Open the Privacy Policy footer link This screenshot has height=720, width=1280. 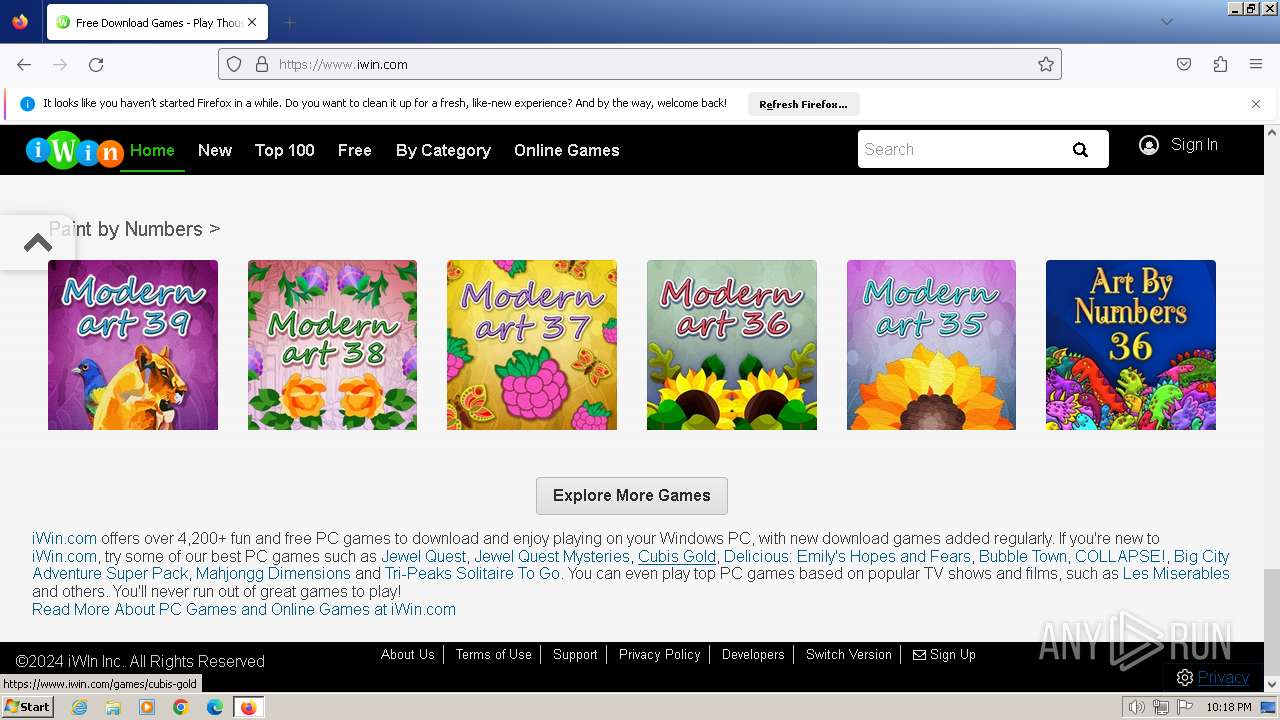click(660, 655)
